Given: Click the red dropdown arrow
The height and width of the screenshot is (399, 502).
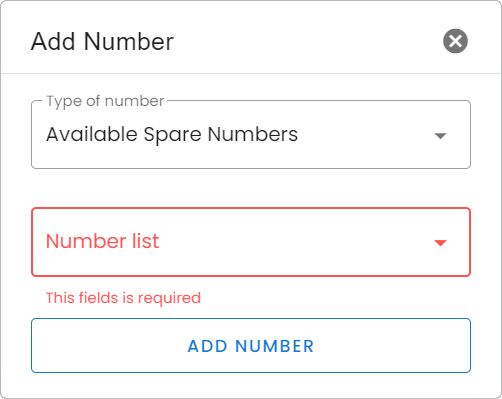Looking at the screenshot, I should 440,243.
